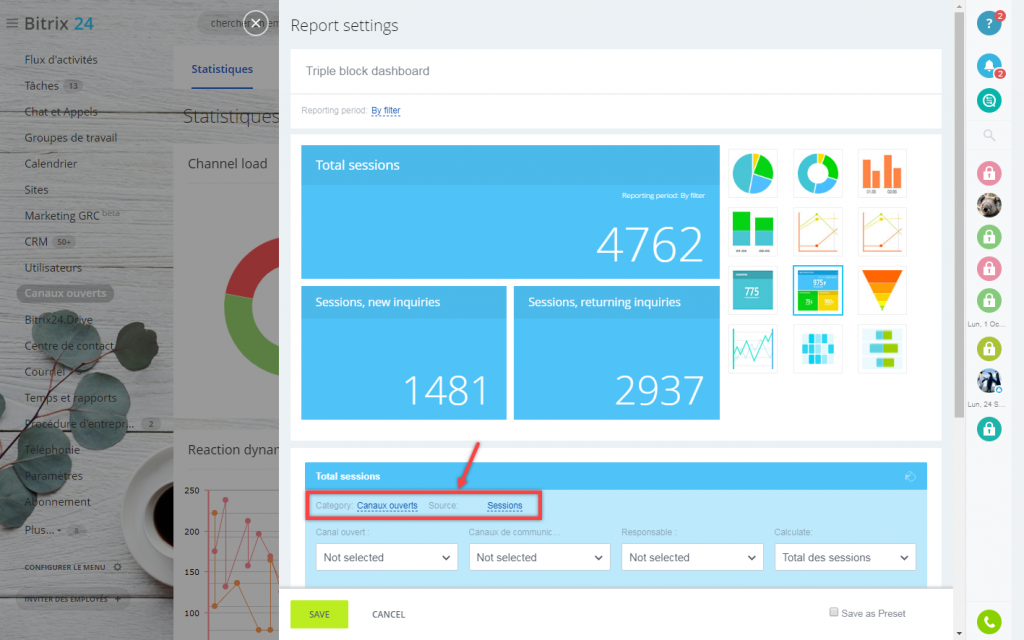This screenshot has width=1024, height=640.
Task: Click the reset icon in Total sessions header
Action: coord(910,477)
